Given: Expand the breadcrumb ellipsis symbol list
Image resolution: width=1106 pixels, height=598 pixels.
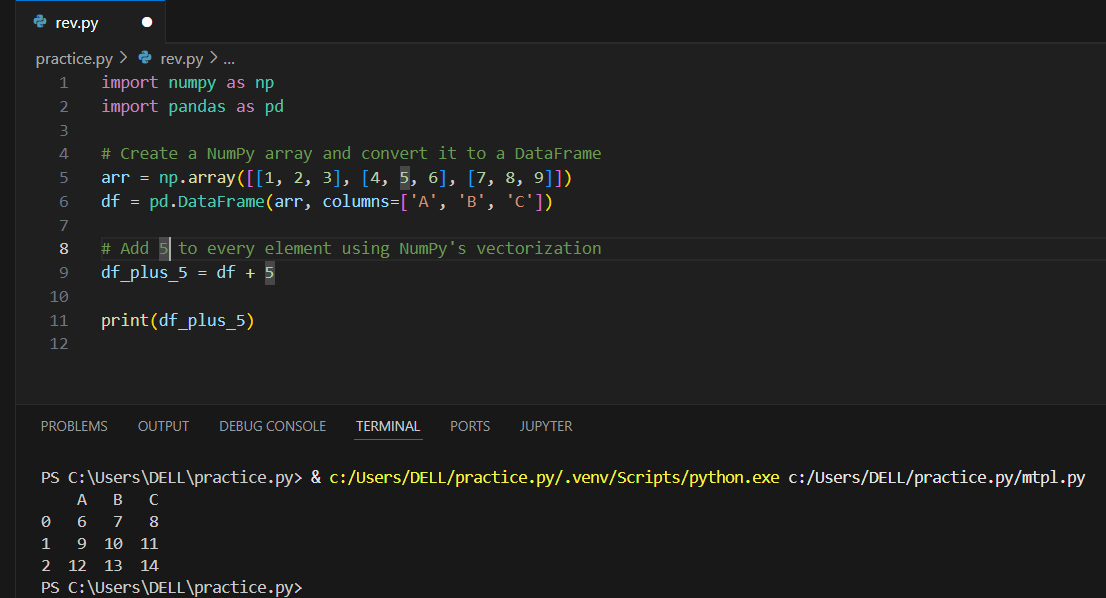Looking at the screenshot, I should 229,59.
